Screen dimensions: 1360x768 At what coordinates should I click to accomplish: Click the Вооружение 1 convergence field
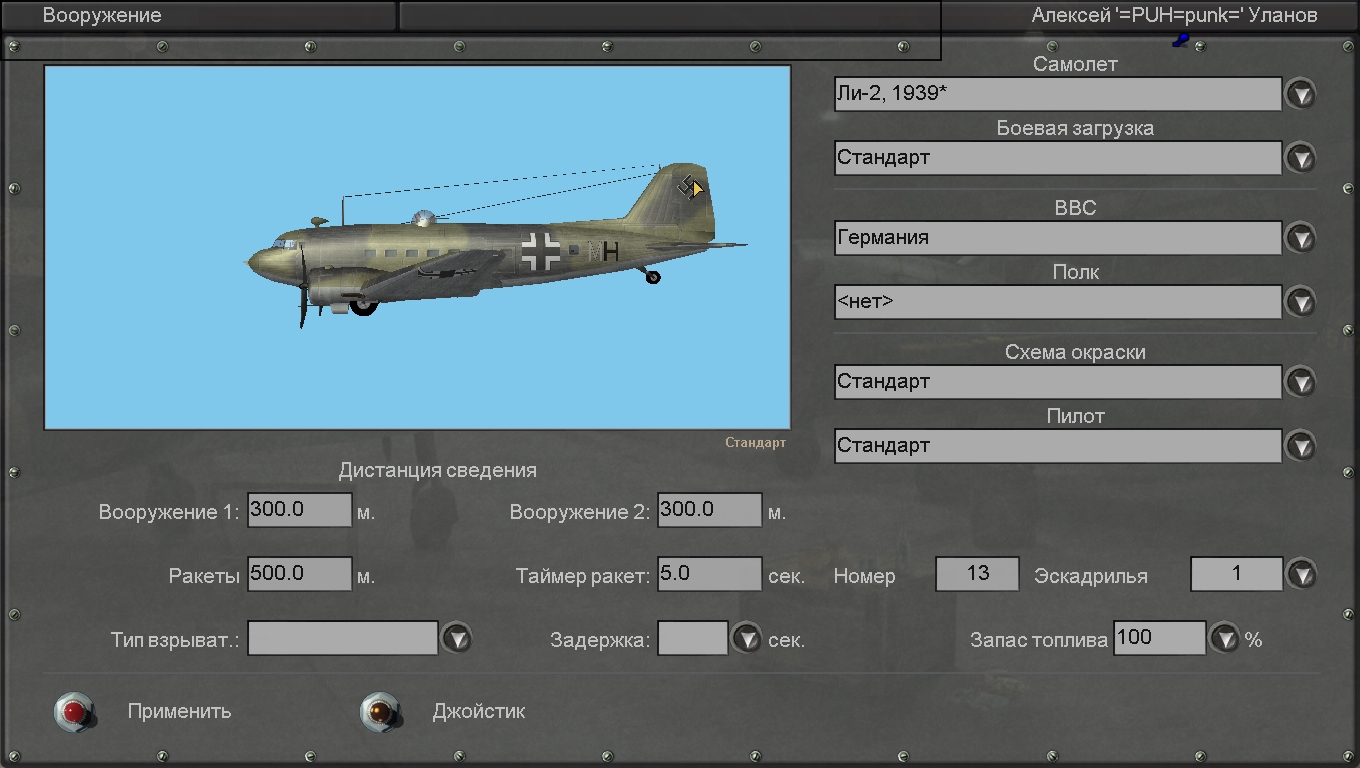(x=300, y=510)
